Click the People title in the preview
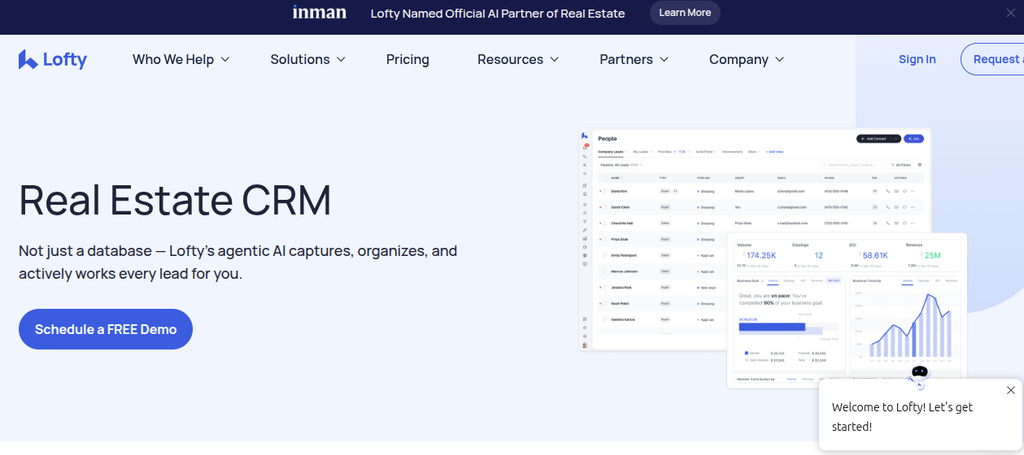1024x455 pixels. point(607,138)
